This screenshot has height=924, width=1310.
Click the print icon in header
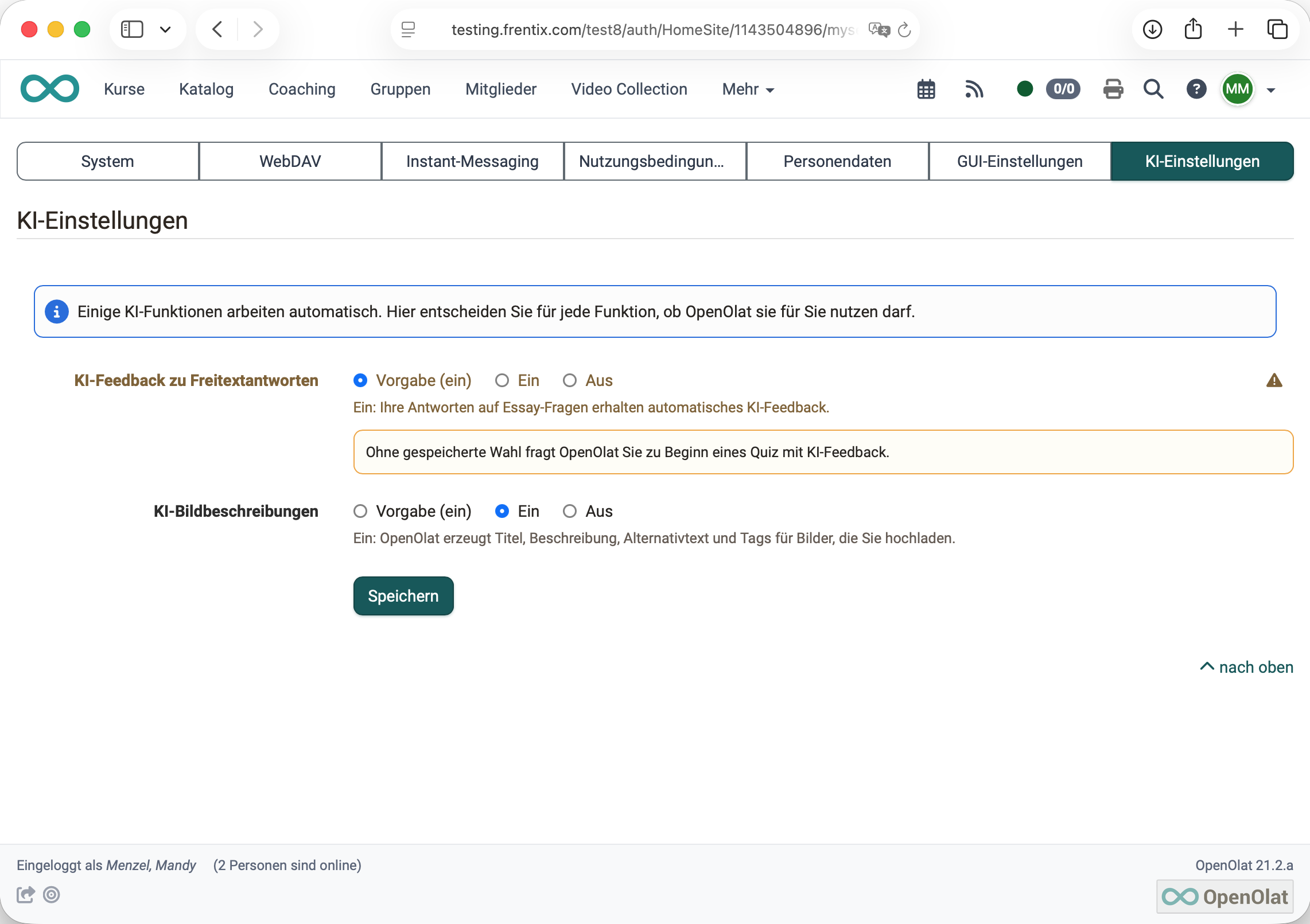coord(1113,89)
